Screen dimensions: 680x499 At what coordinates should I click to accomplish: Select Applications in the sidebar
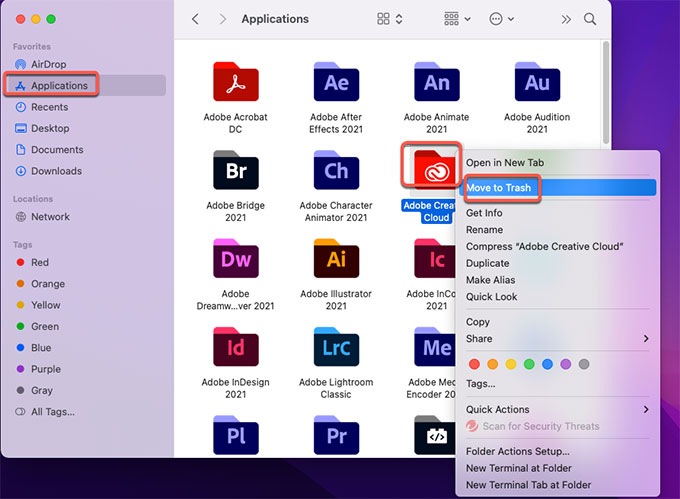point(85,85)
